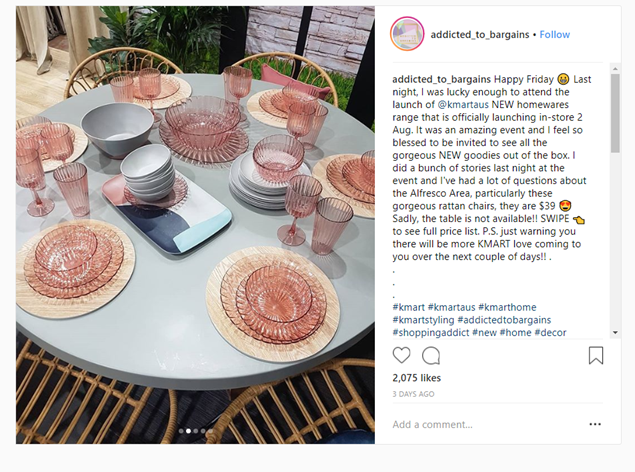Save the post with the bookmark icon
Viewport: 635px width, 472px height.
(596, 355)
